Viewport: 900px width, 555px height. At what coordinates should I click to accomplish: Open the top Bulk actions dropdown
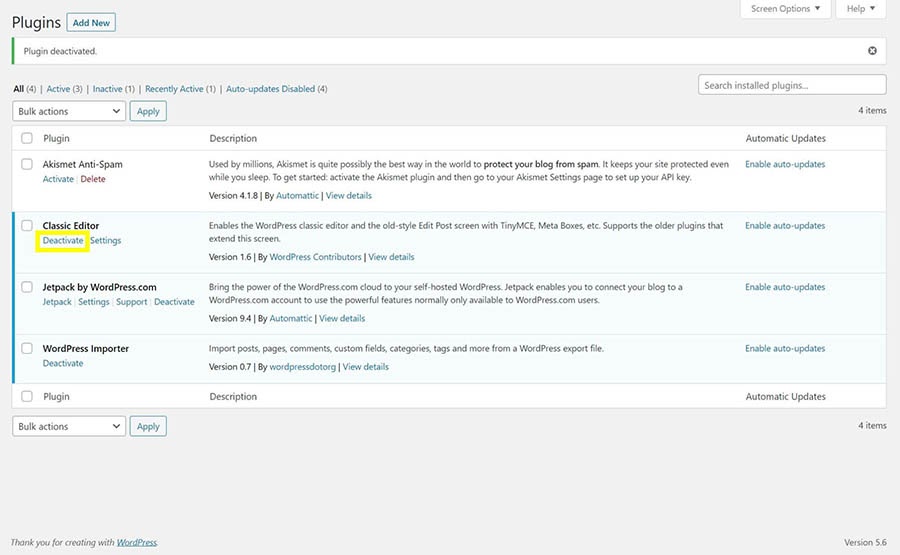click(69, 112)
